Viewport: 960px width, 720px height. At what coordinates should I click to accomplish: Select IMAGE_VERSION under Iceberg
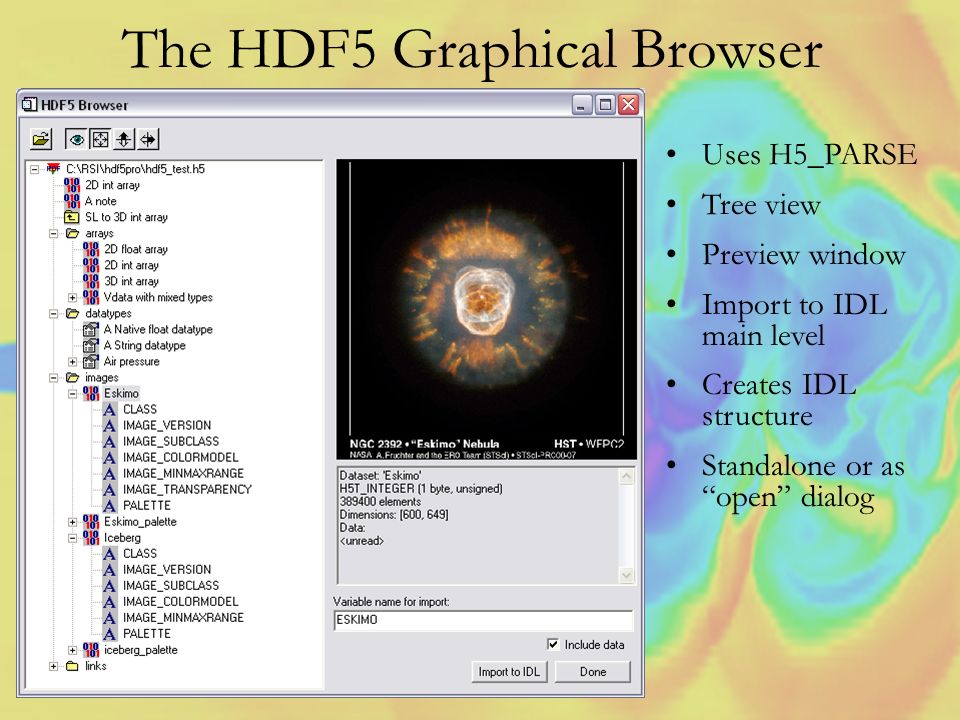tap(167, 569)
